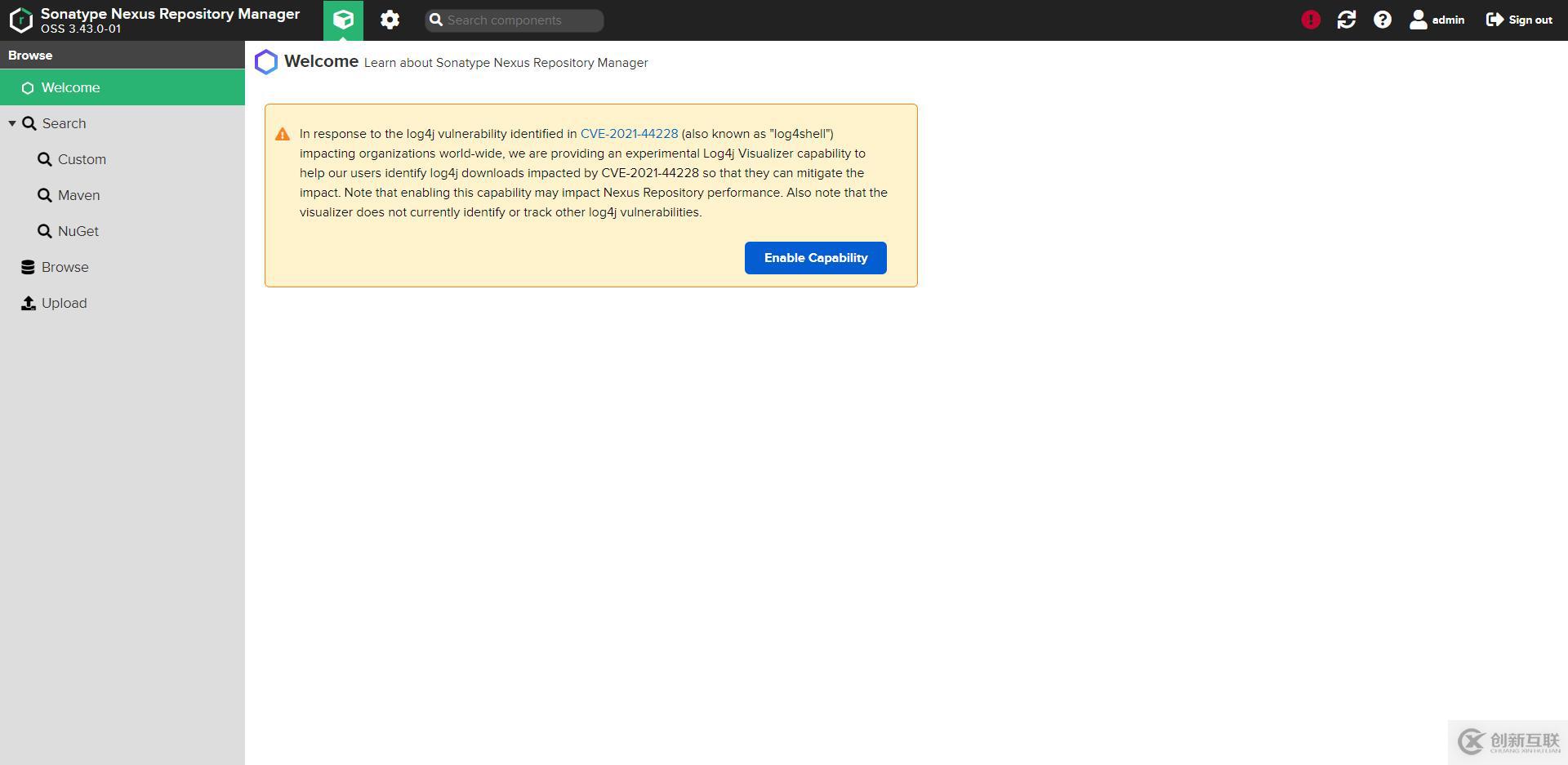
Task: Open the CVE-2021-44228 link
Action: click(629, 134)
